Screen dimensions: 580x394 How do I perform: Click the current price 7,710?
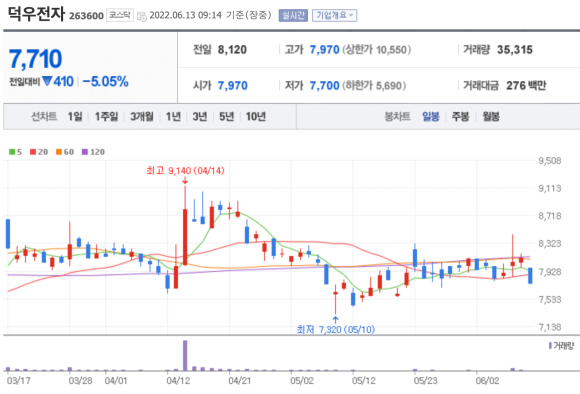coord(36,59)
